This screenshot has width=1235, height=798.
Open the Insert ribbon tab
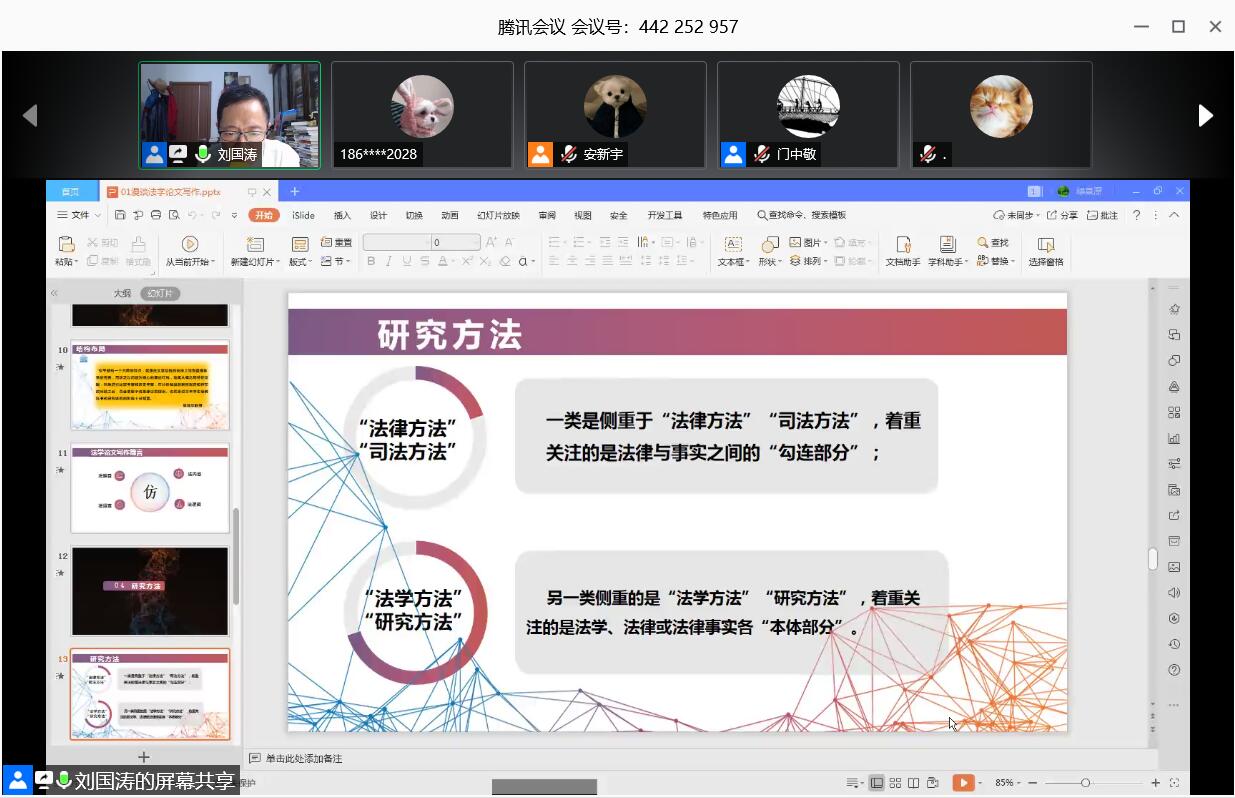pos(342,215)
